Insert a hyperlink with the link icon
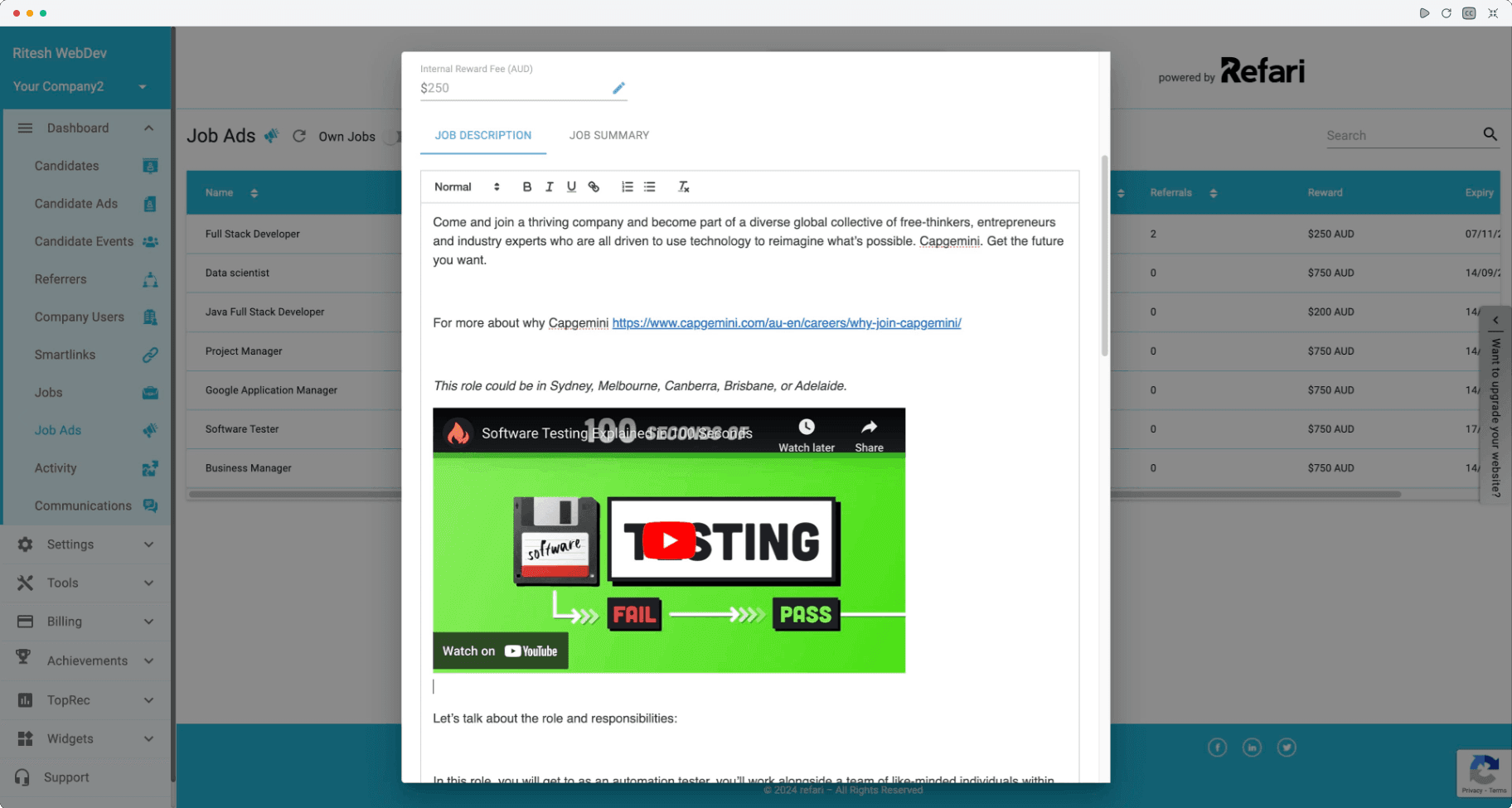Screen dimensions: 1512x808 tap(594, 187)
